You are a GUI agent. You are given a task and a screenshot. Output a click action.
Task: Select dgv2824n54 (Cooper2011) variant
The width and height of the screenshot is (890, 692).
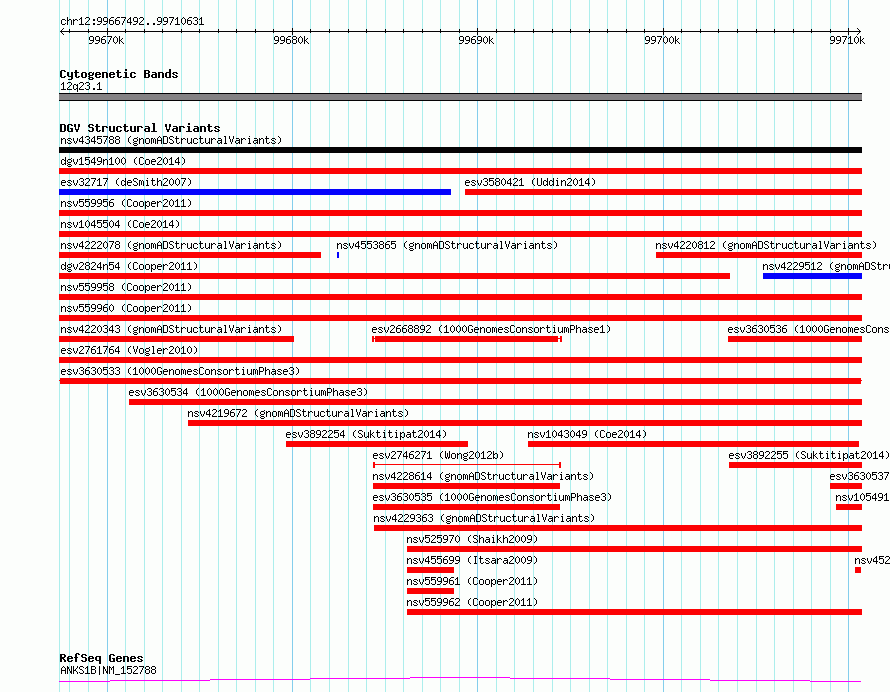[129, 266]
